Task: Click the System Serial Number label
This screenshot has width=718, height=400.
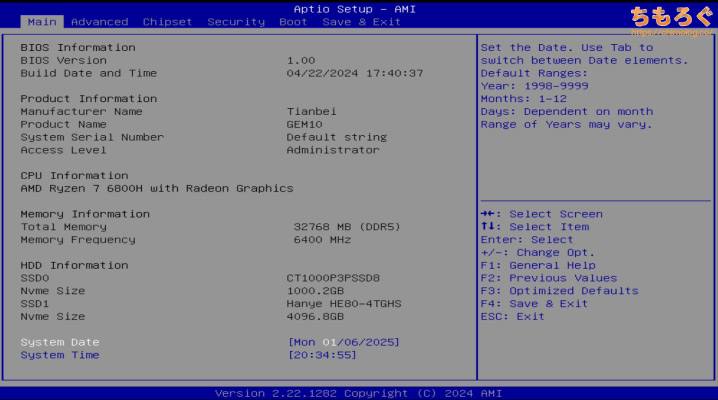Action: pyautogui.click(x=92, y=137)
